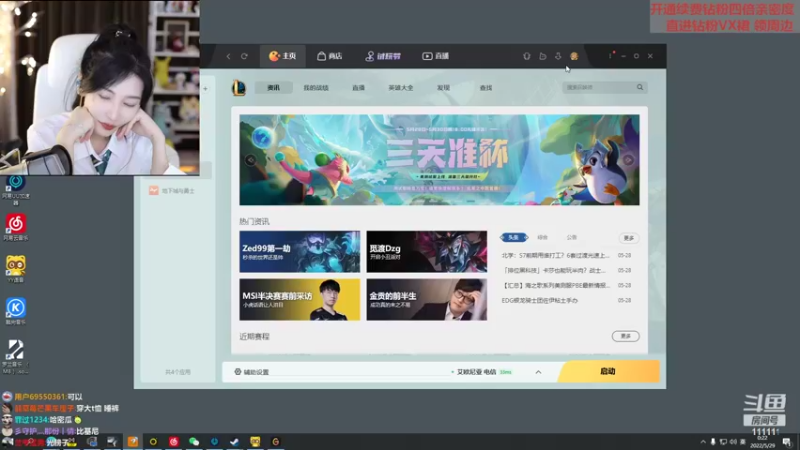The width and height of the screenshot is (800, 450).
Task: Open the more-options menu with red dot
Action: [611, 55]
